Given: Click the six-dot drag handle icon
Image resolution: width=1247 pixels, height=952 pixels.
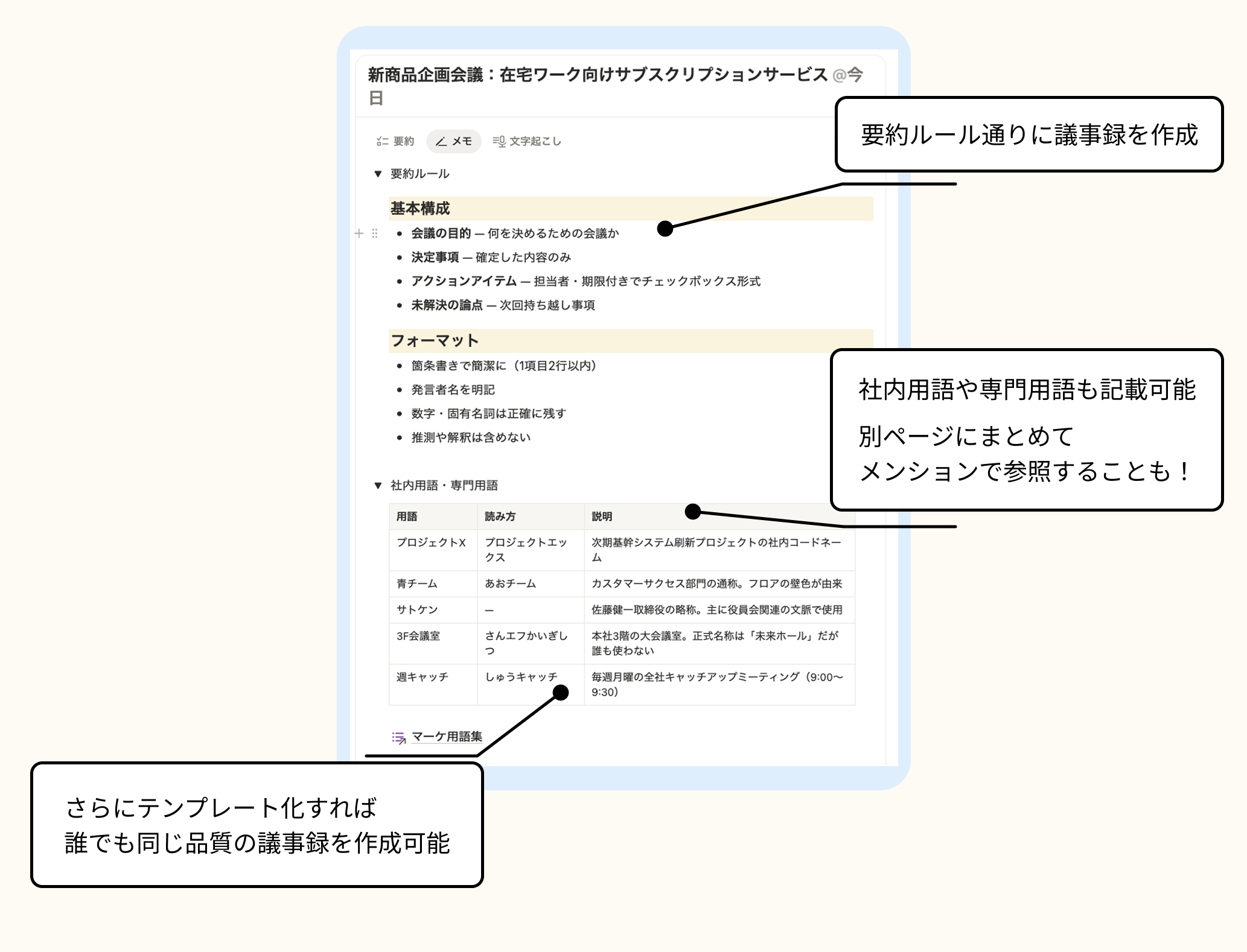Looking at the screenshot, I should tap(375, 233).
